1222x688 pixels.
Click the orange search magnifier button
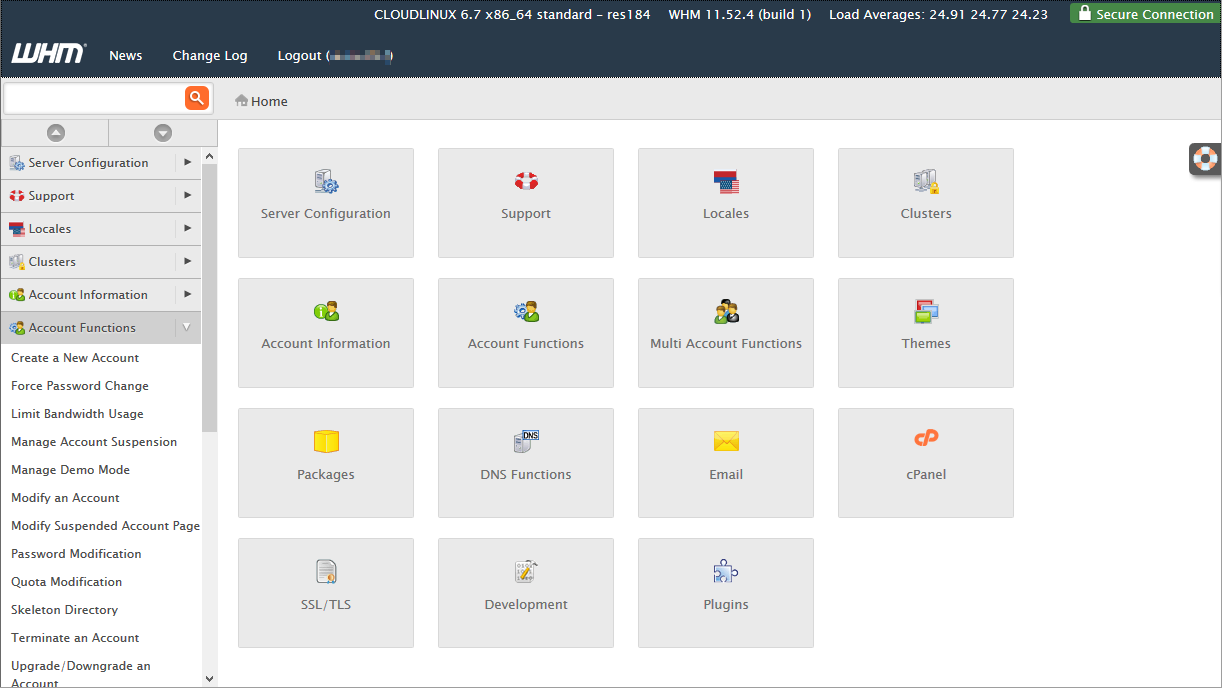(196, 97)
